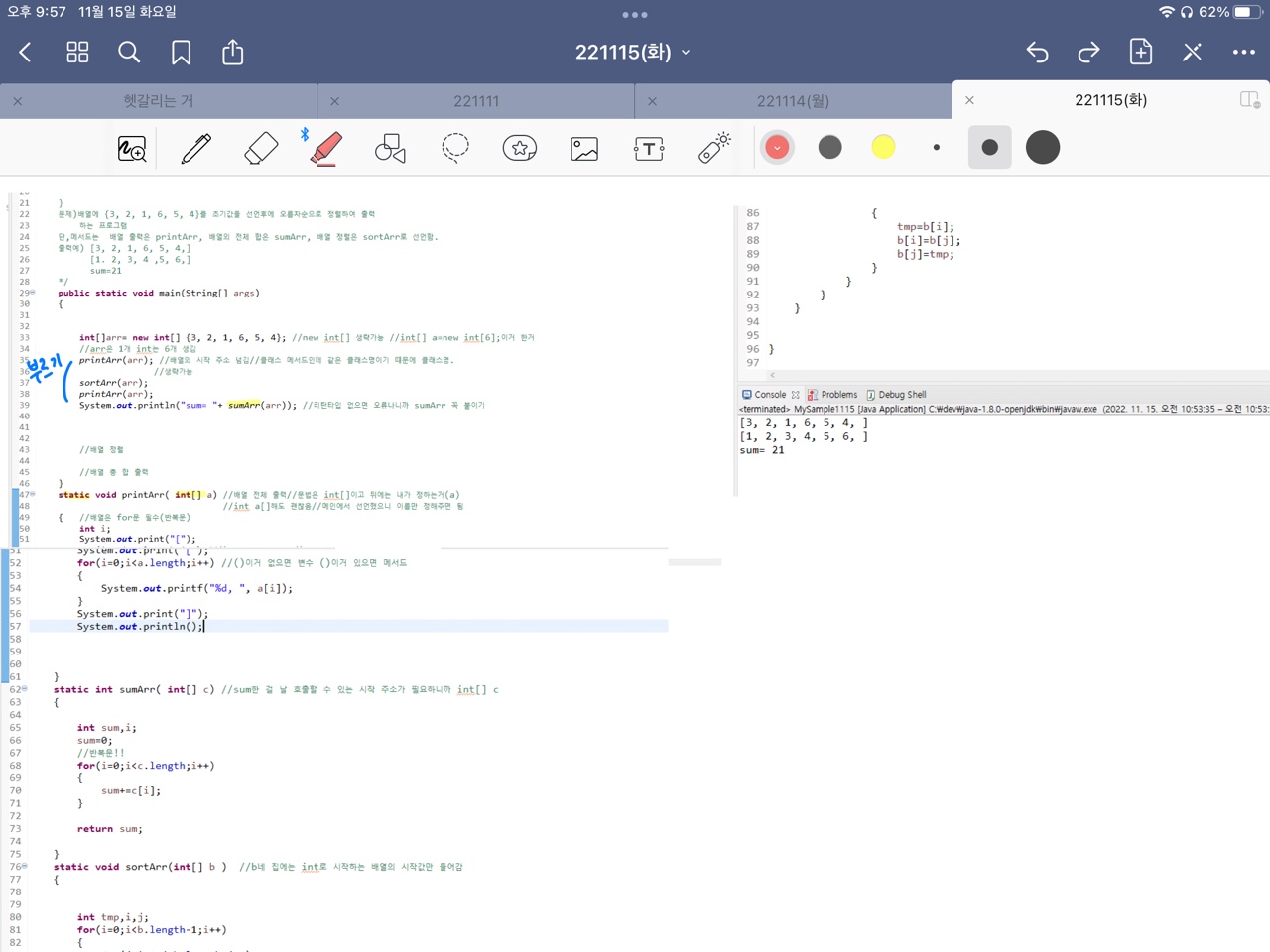Open the search magnifier
Image resolution: width=1270 pixels, height=952 pixels.
pos(129,53)
